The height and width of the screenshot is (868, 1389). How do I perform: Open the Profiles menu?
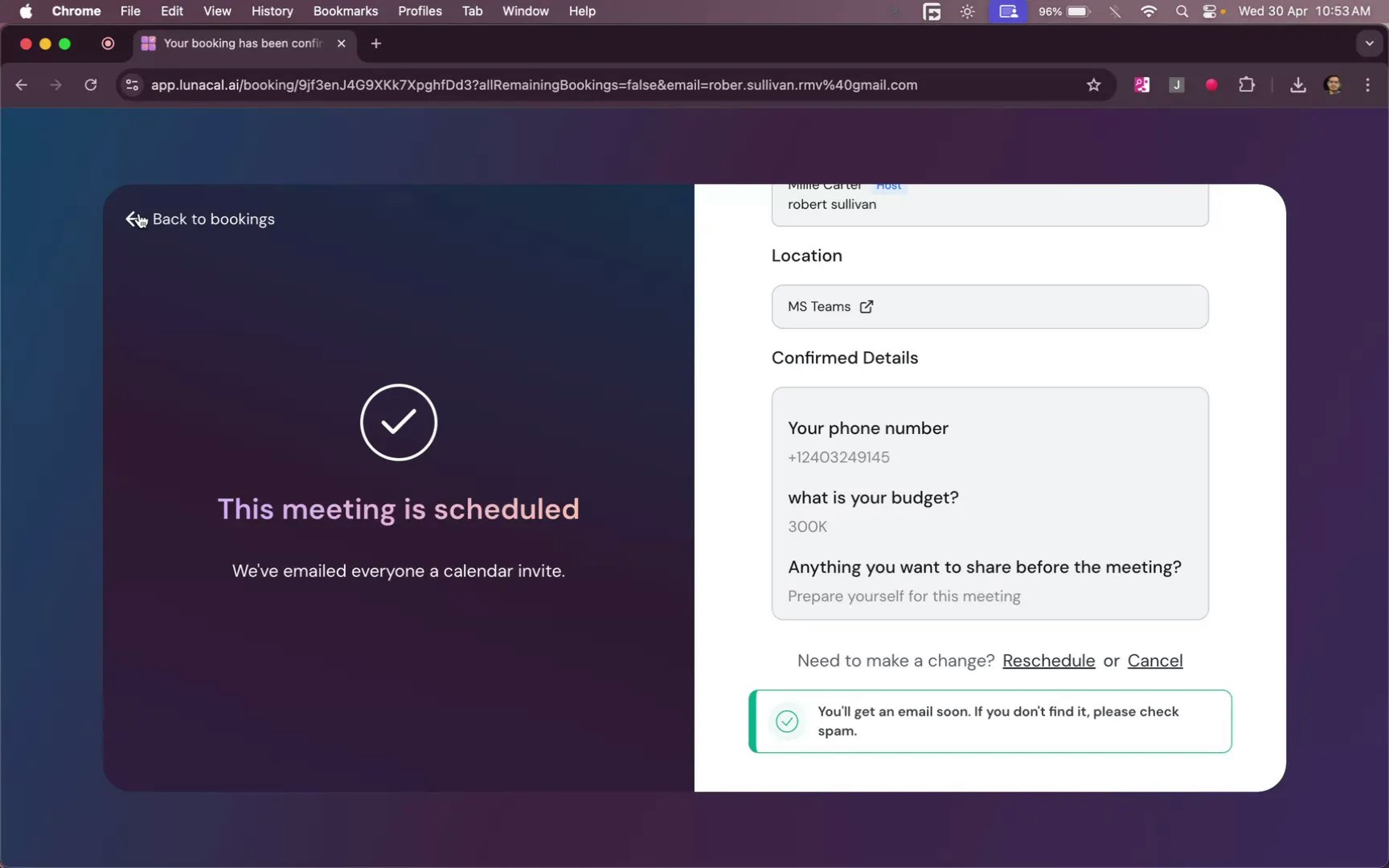point(420,11)
